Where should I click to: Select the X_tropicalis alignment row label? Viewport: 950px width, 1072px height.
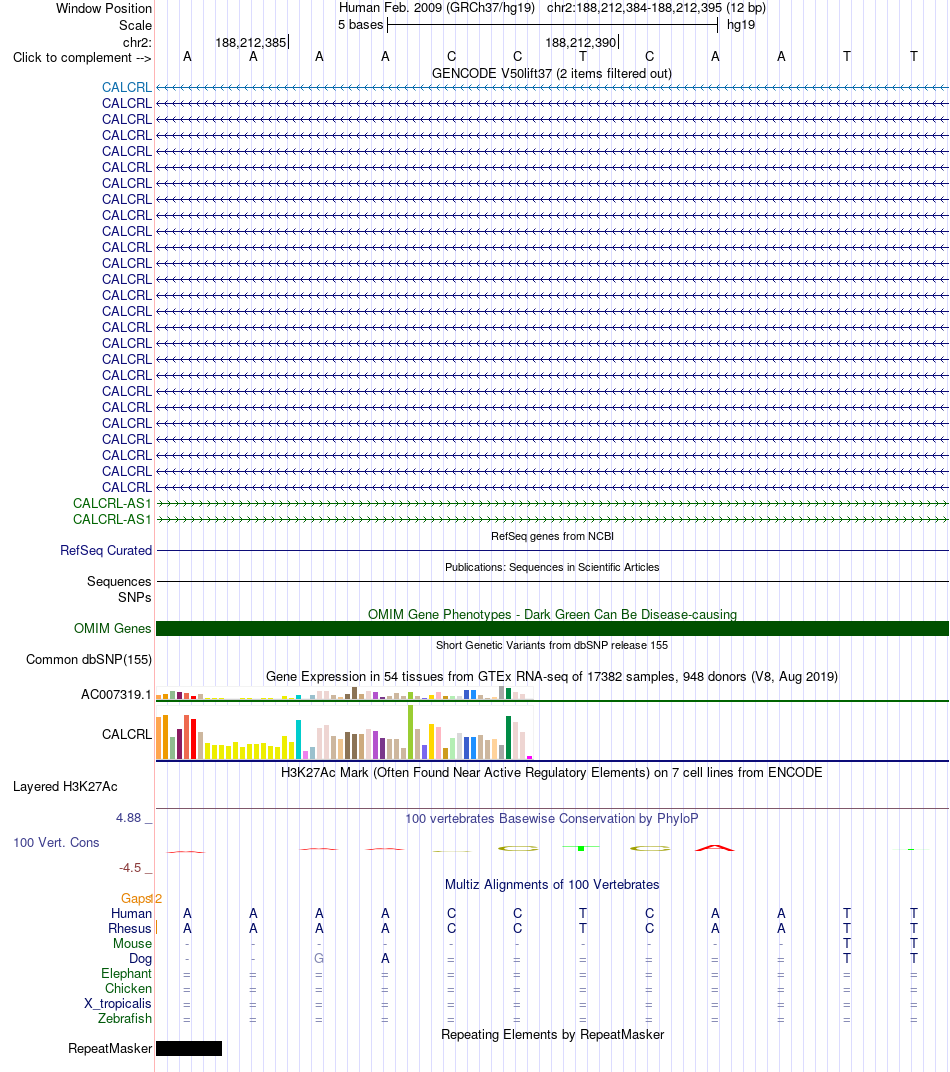118,1004
